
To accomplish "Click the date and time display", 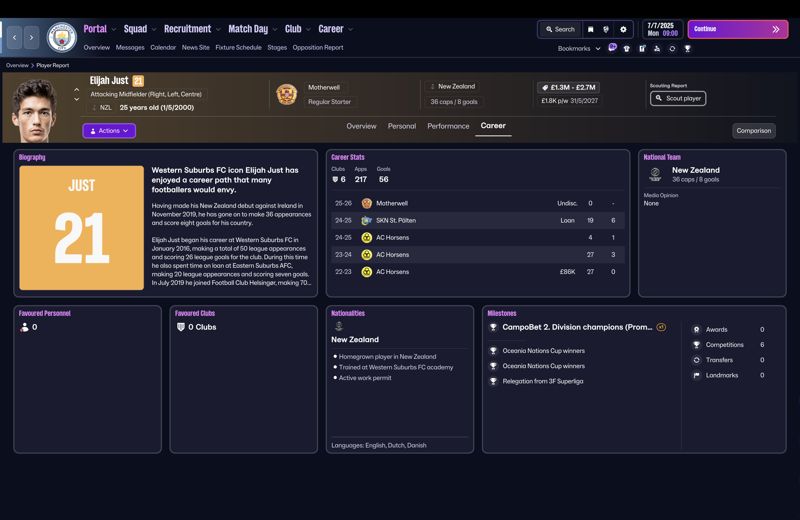I will coord(662,29).
